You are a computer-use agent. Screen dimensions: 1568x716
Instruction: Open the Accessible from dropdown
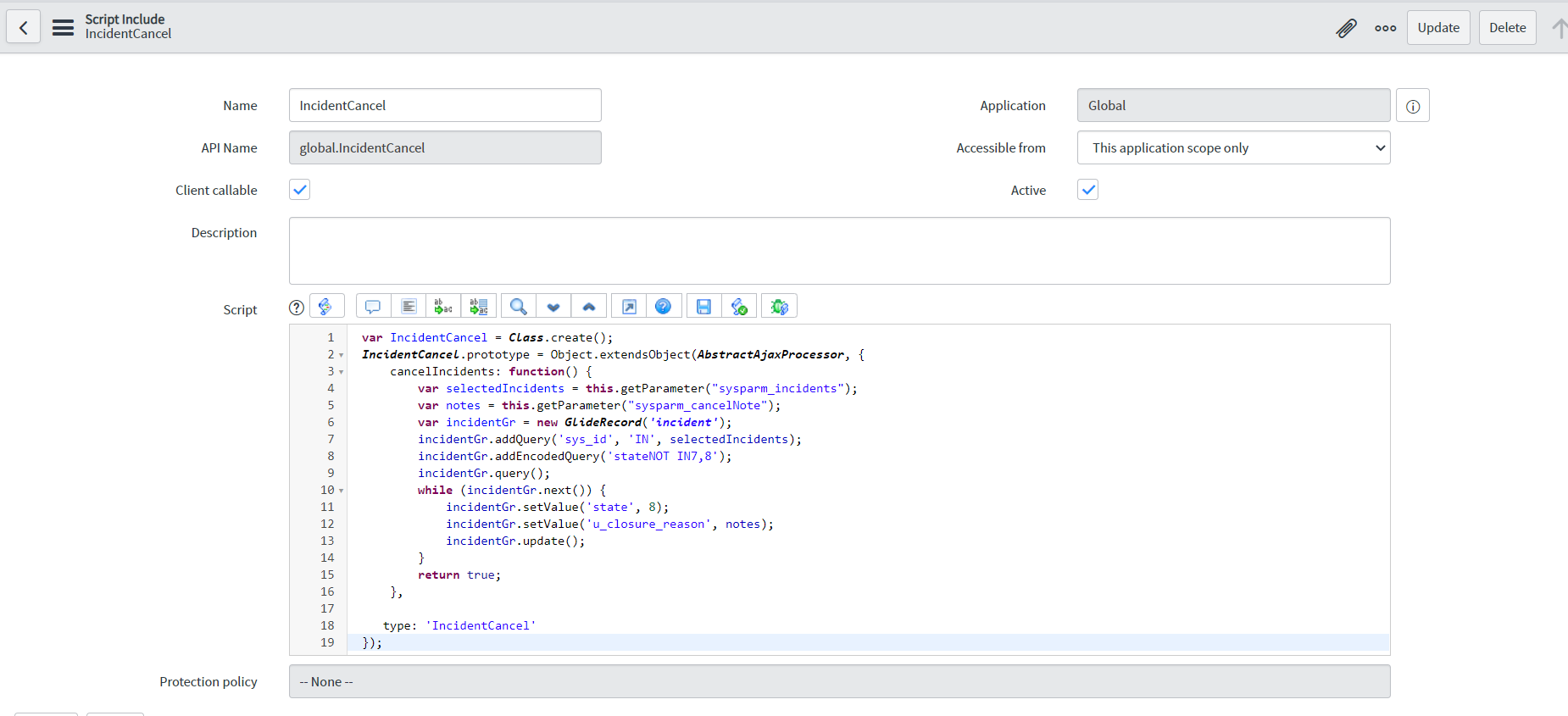pyautogui.click(x=1233, y=147)
